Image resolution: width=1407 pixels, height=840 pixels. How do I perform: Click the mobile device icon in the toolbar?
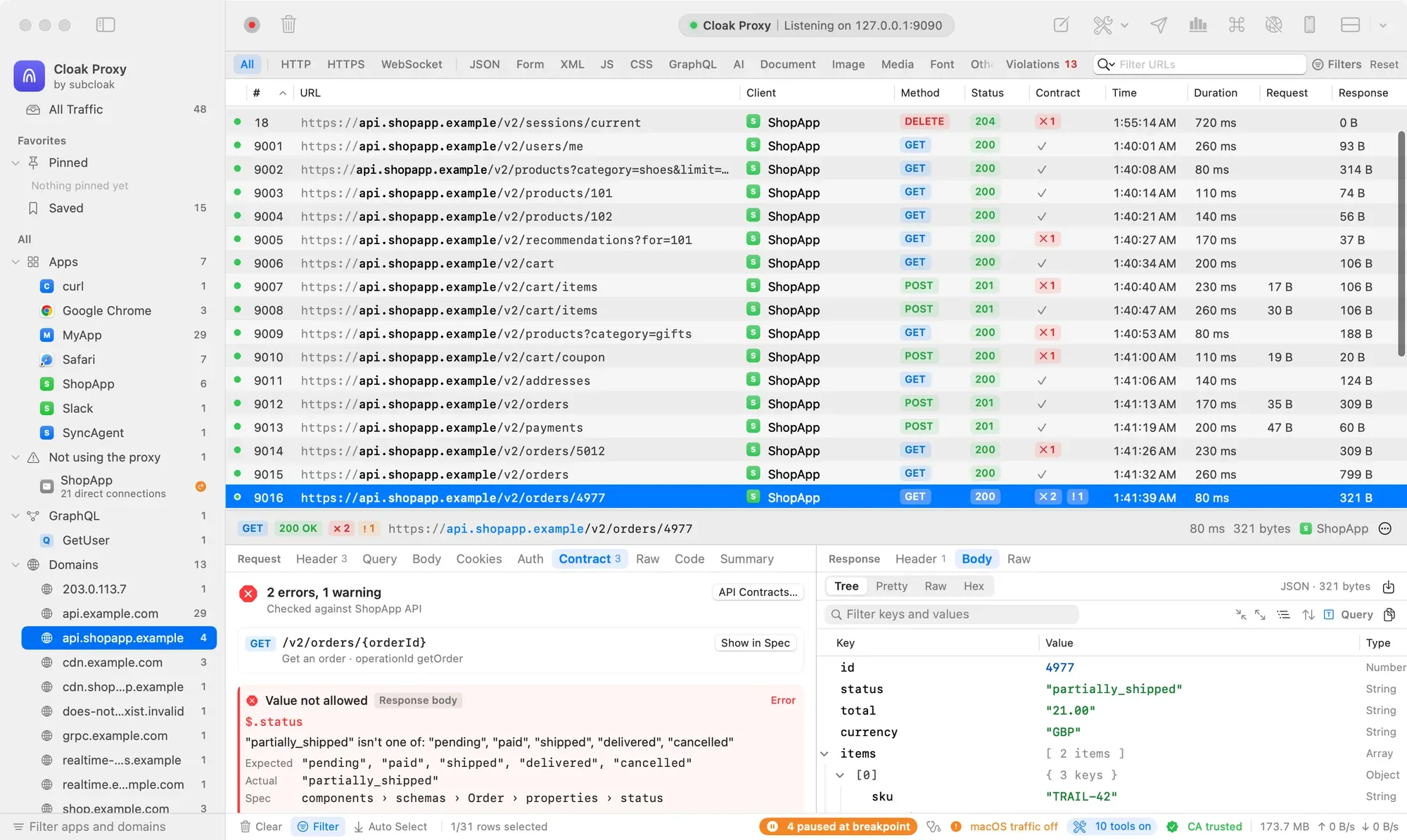1309,25
